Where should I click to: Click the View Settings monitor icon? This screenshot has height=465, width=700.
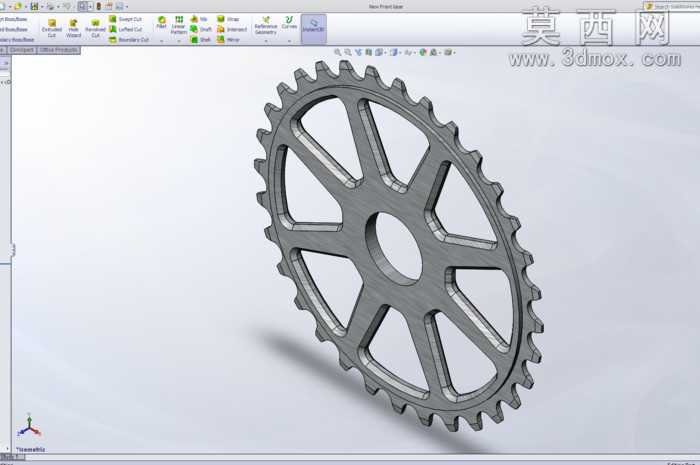coord(448,52)
